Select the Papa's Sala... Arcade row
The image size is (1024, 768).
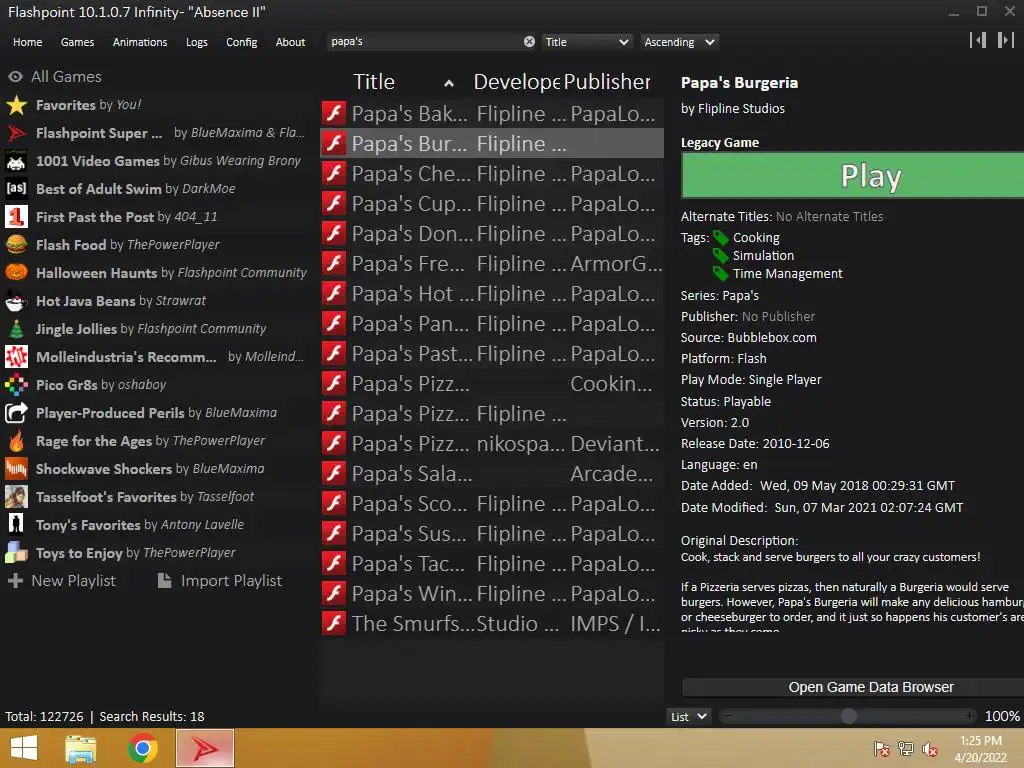click(492, 473)
